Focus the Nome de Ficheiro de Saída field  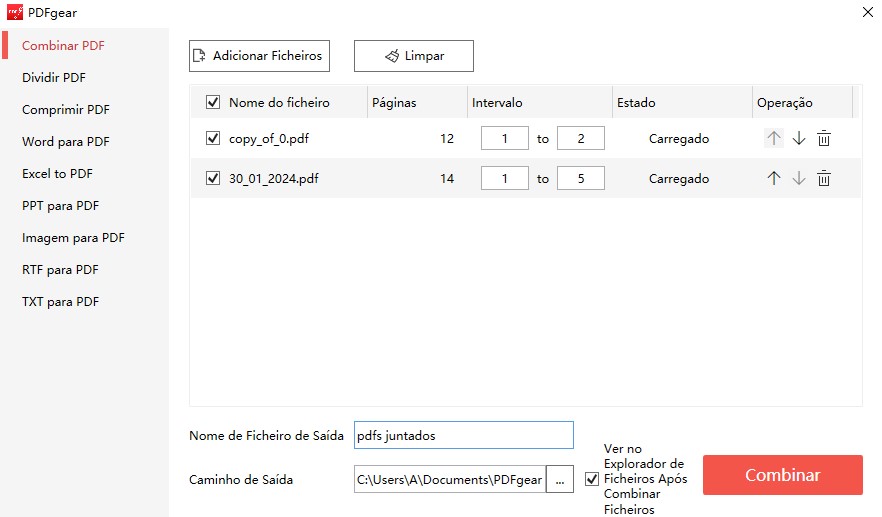(x=464, y=435)
